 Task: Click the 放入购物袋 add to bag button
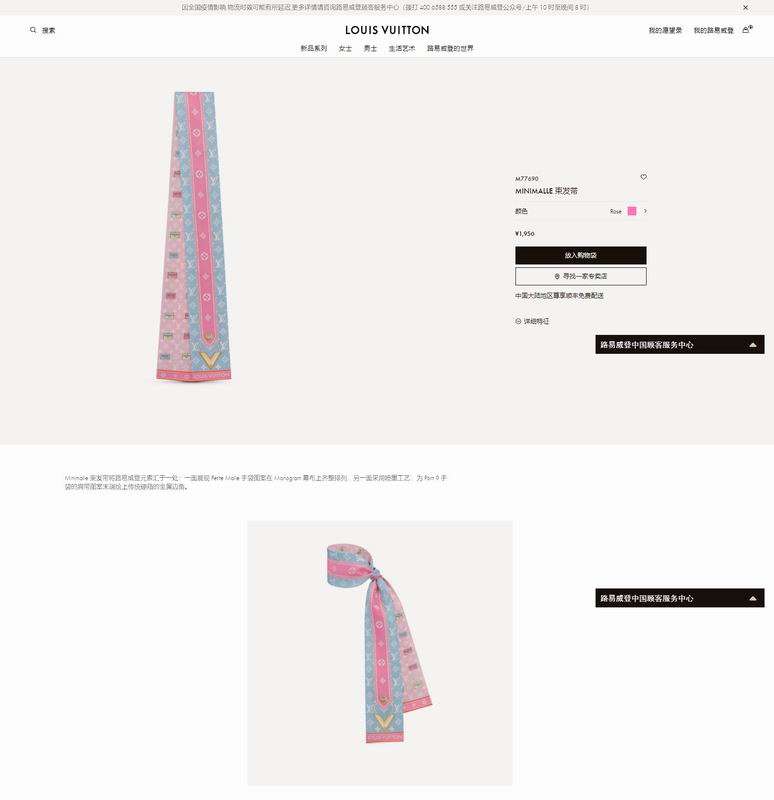pyautogui.click(x=581, y=255)
